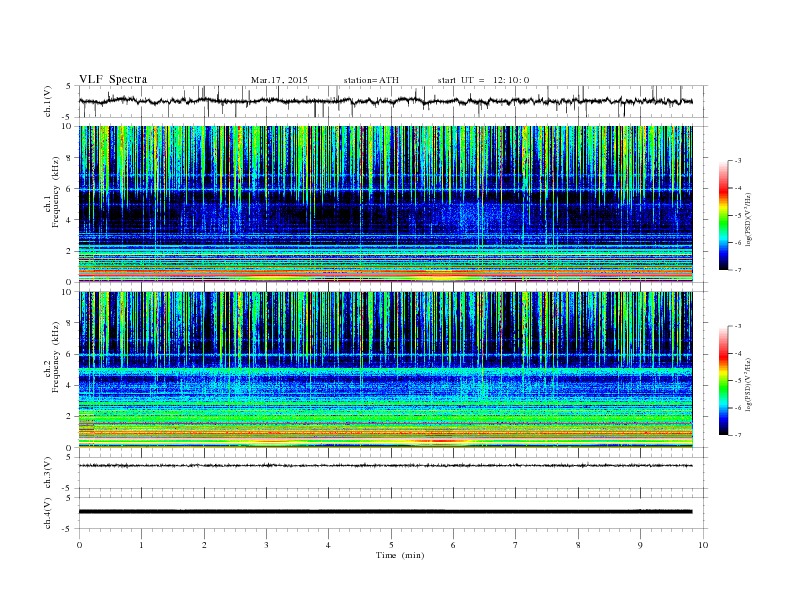Click the "-7" tick on ch.1 colorbar
This screenshot has height=612, width=792.
pyautogui.click(x=738, y=270)
